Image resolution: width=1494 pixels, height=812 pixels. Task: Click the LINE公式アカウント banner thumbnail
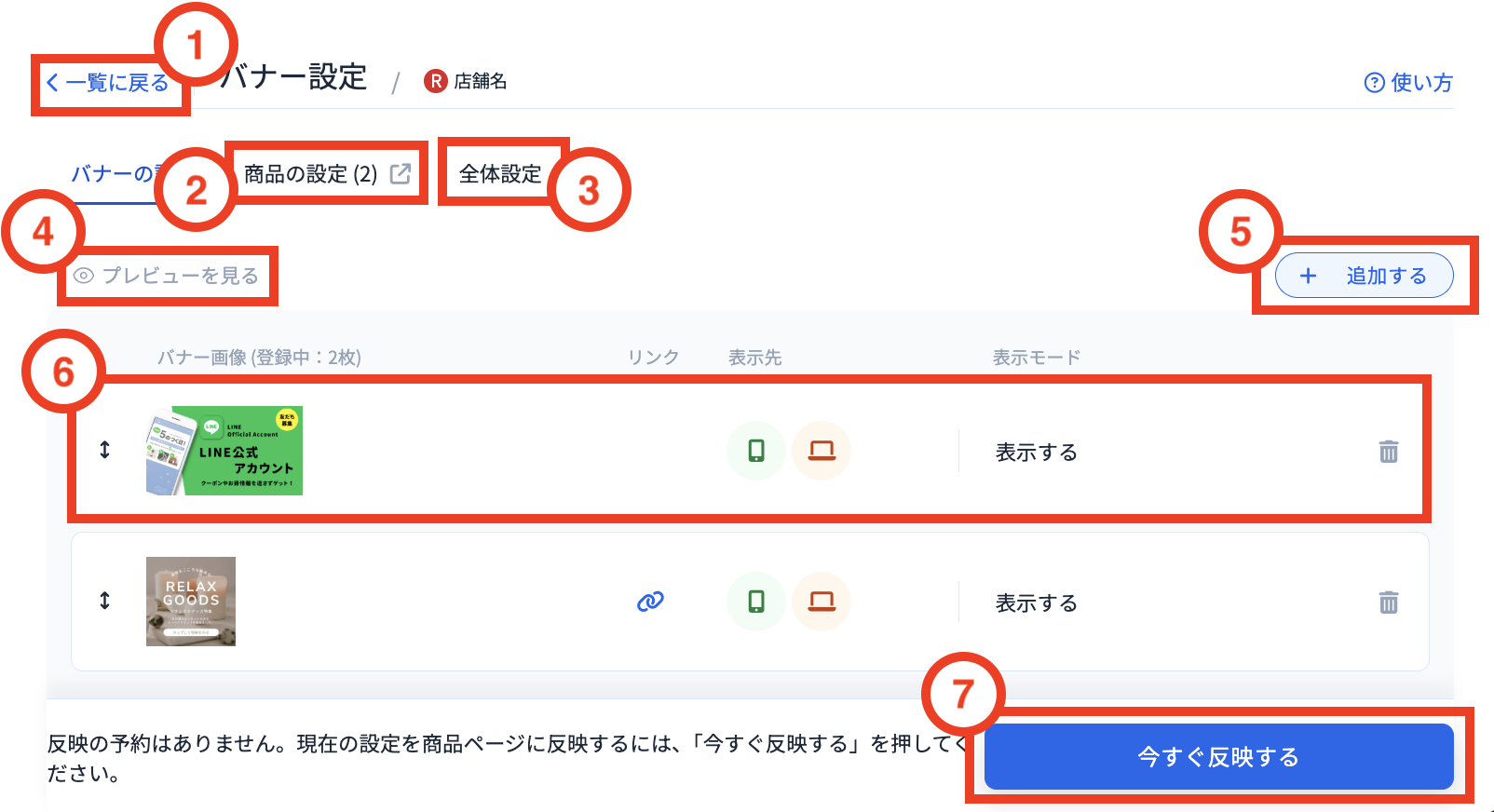click(224, 451)
